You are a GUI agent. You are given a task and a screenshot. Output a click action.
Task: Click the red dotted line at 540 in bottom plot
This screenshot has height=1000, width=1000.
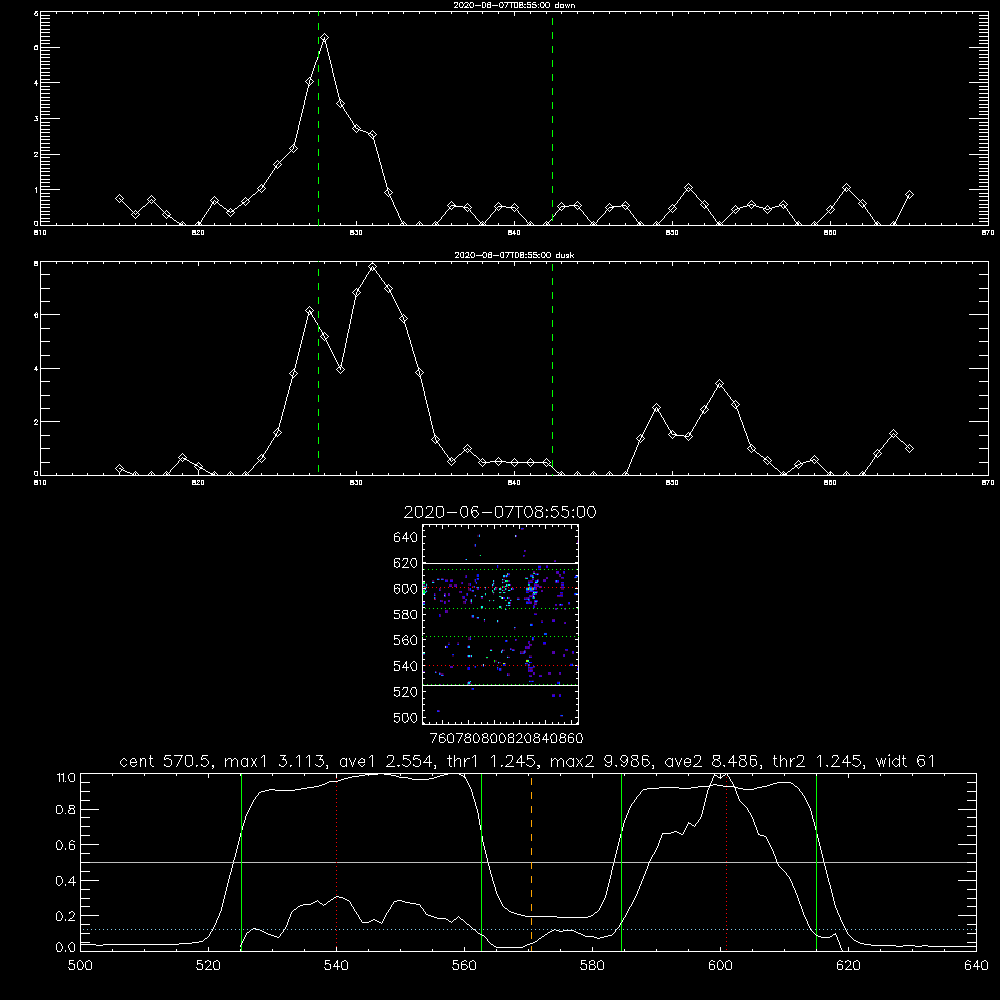pos(337,862)
